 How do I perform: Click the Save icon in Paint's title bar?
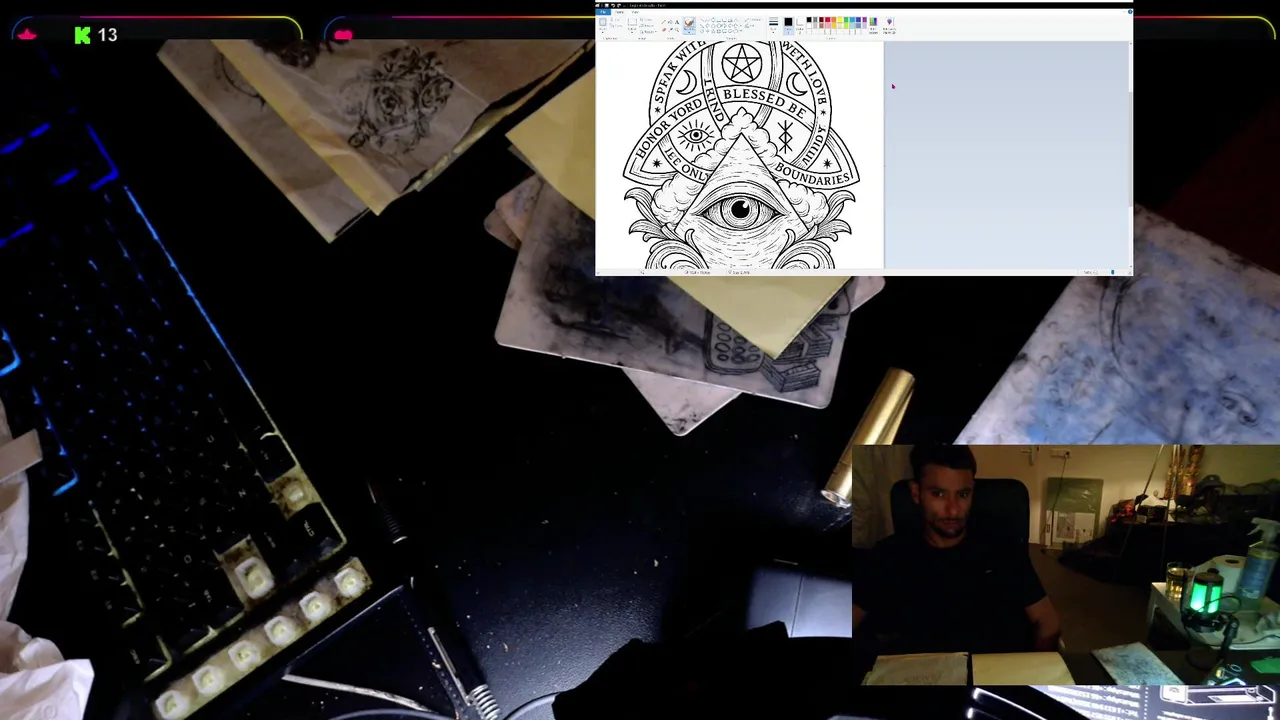pyautogui.click(x=606, y=5)
